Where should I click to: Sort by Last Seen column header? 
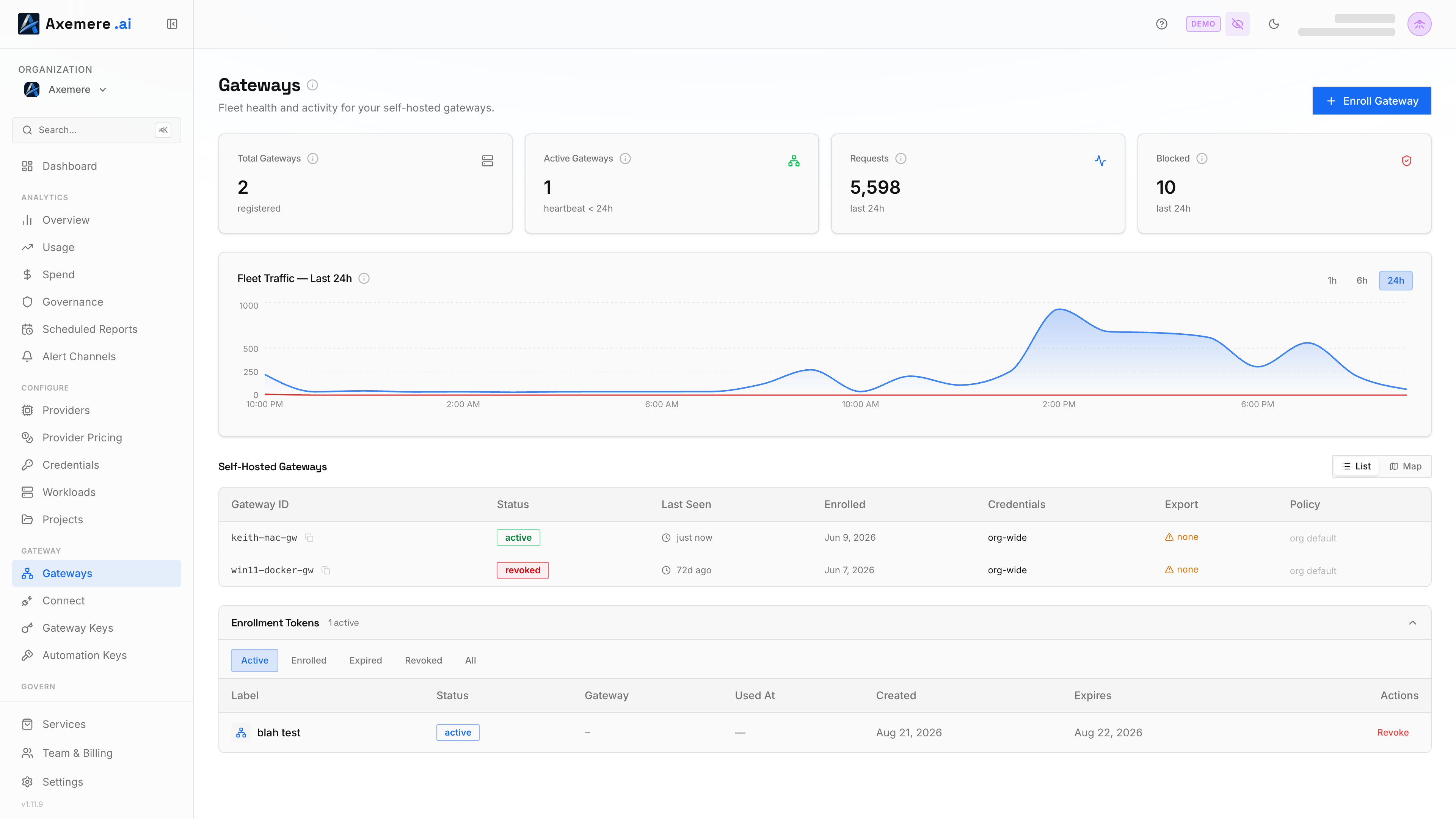point(686,504)
